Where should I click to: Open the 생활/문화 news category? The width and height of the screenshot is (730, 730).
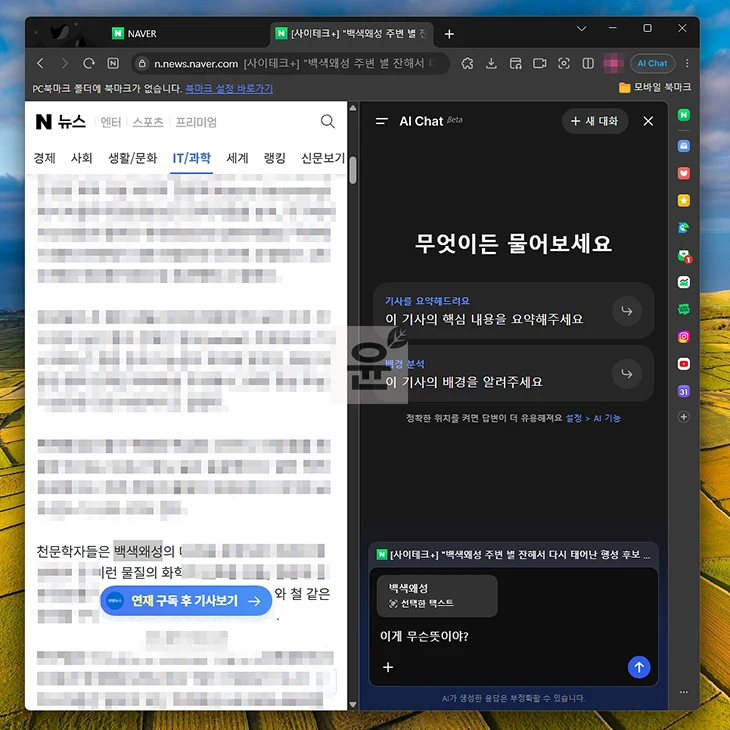133,158
